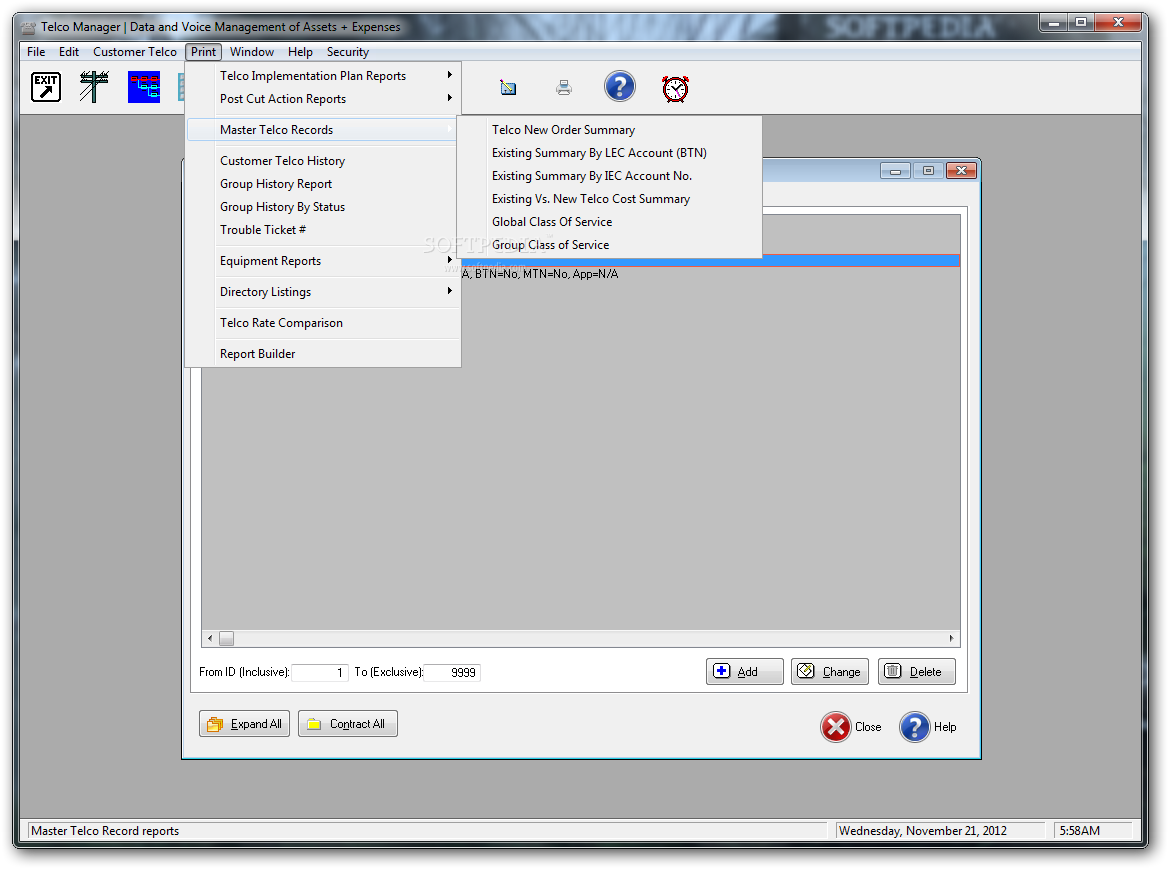Click the Delete button

tap(916, 672)
